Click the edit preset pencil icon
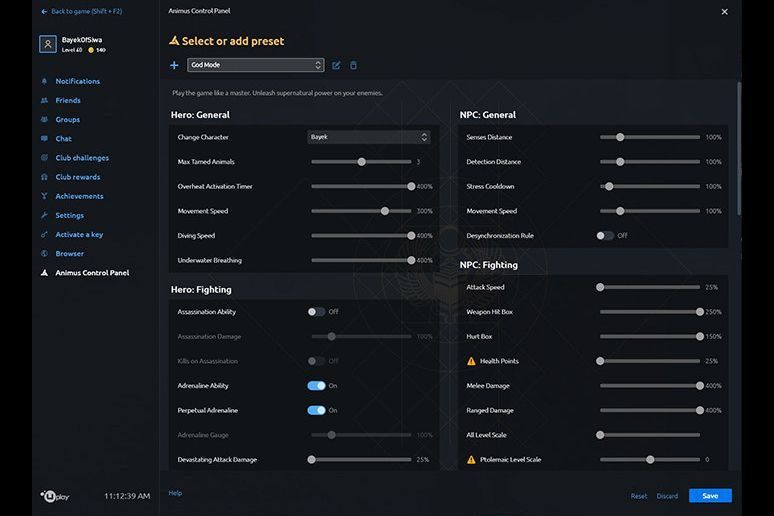 click(x=336, y=65)
